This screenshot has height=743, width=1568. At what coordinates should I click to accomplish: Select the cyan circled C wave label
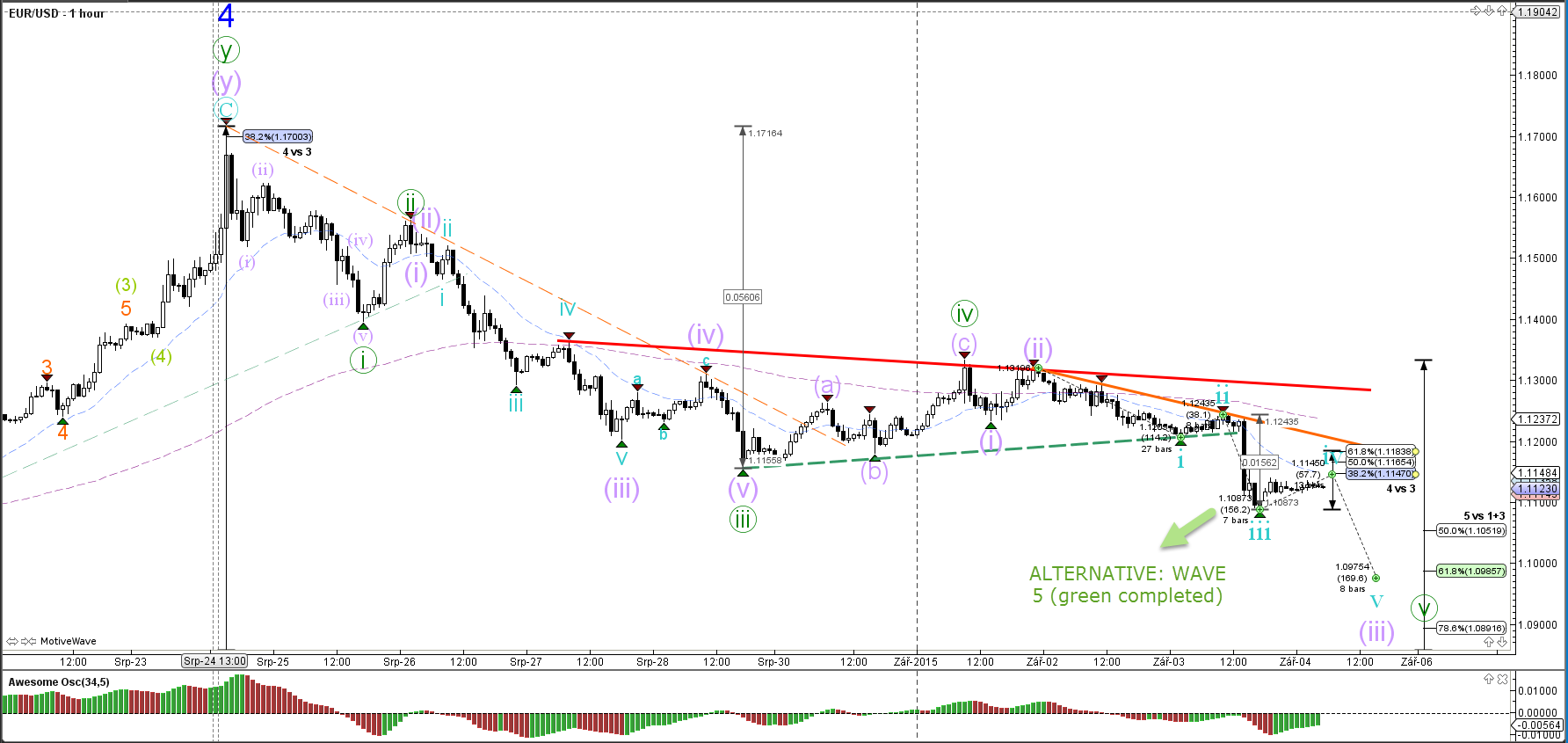pyautogui.click(x=226, y=110)
